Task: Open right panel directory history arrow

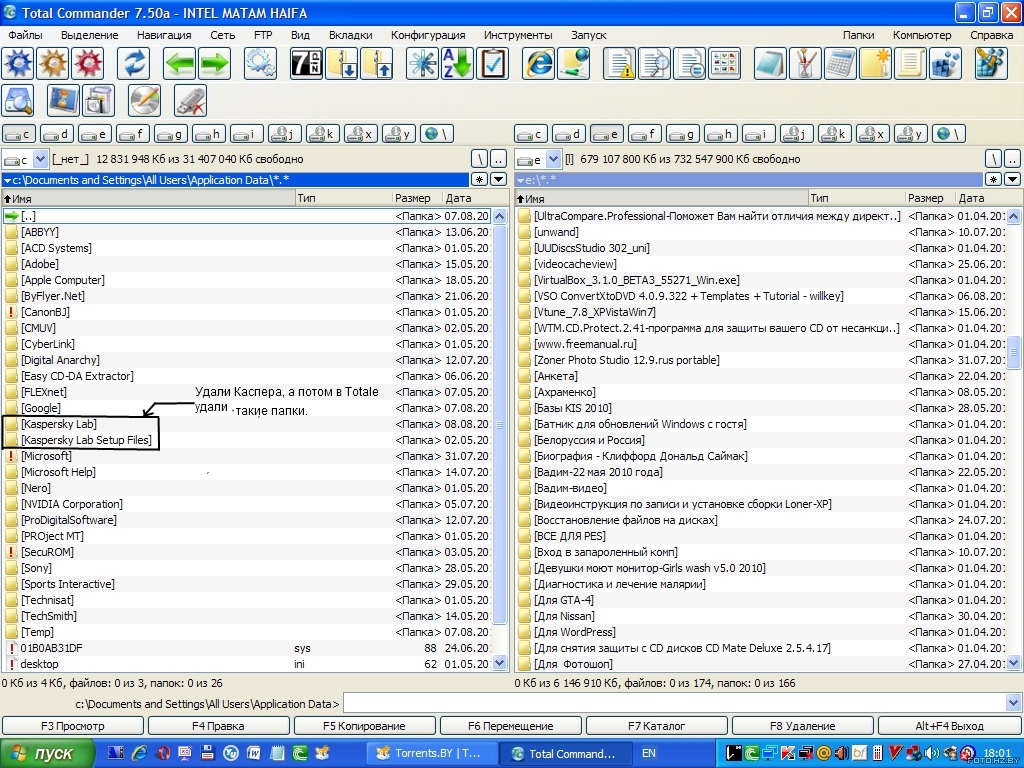Action: tap(1012, 180)
